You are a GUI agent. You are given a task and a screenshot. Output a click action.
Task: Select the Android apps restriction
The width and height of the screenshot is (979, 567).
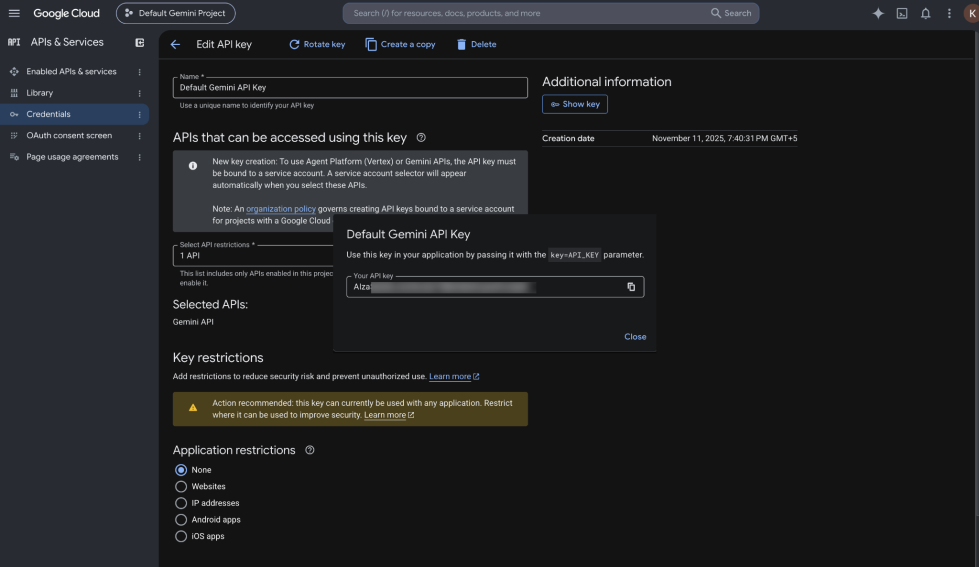[x=181, y=520]
